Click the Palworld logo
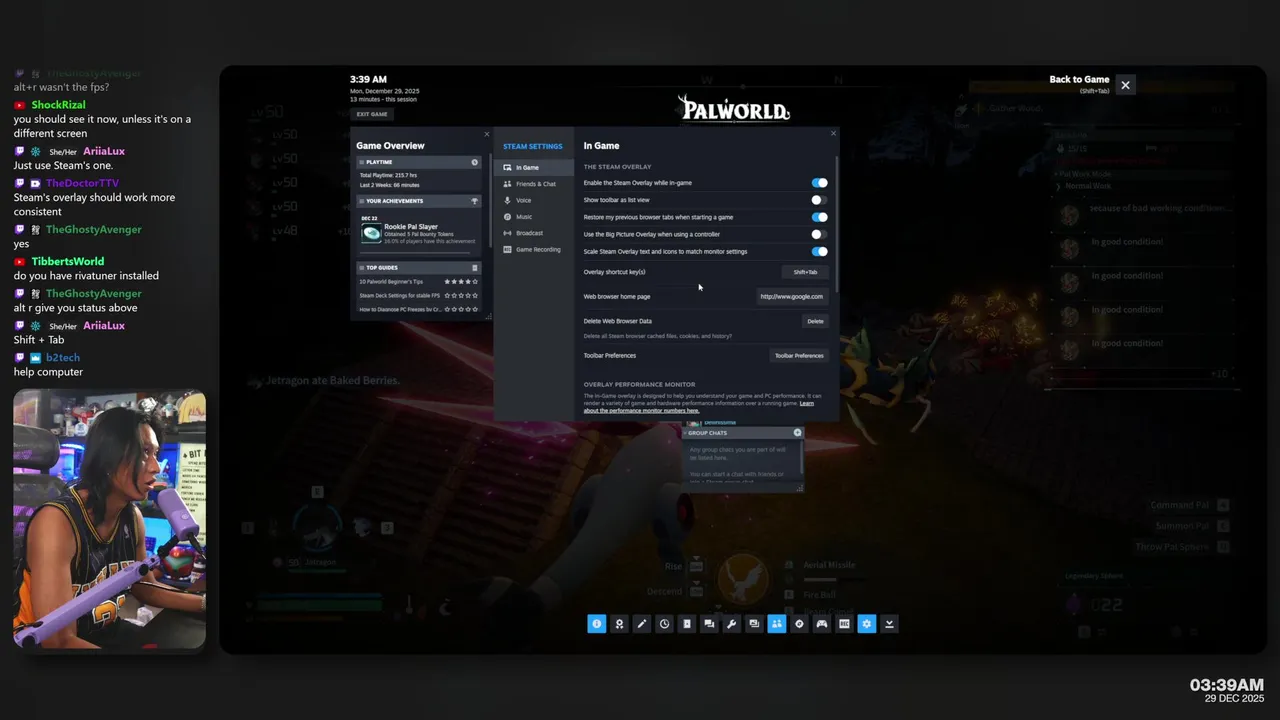The width and height of the screenshot is (1280, 720). point(733,108)
